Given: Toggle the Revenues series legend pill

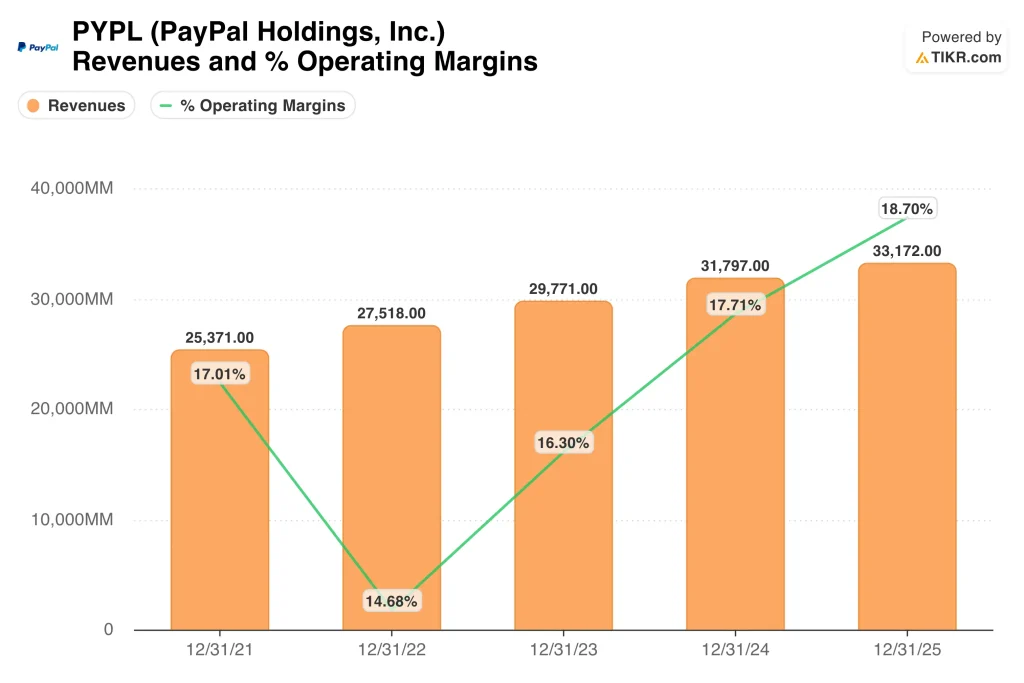Looking at the screenshot, I should pyautogui.click(x=76, y=106).
